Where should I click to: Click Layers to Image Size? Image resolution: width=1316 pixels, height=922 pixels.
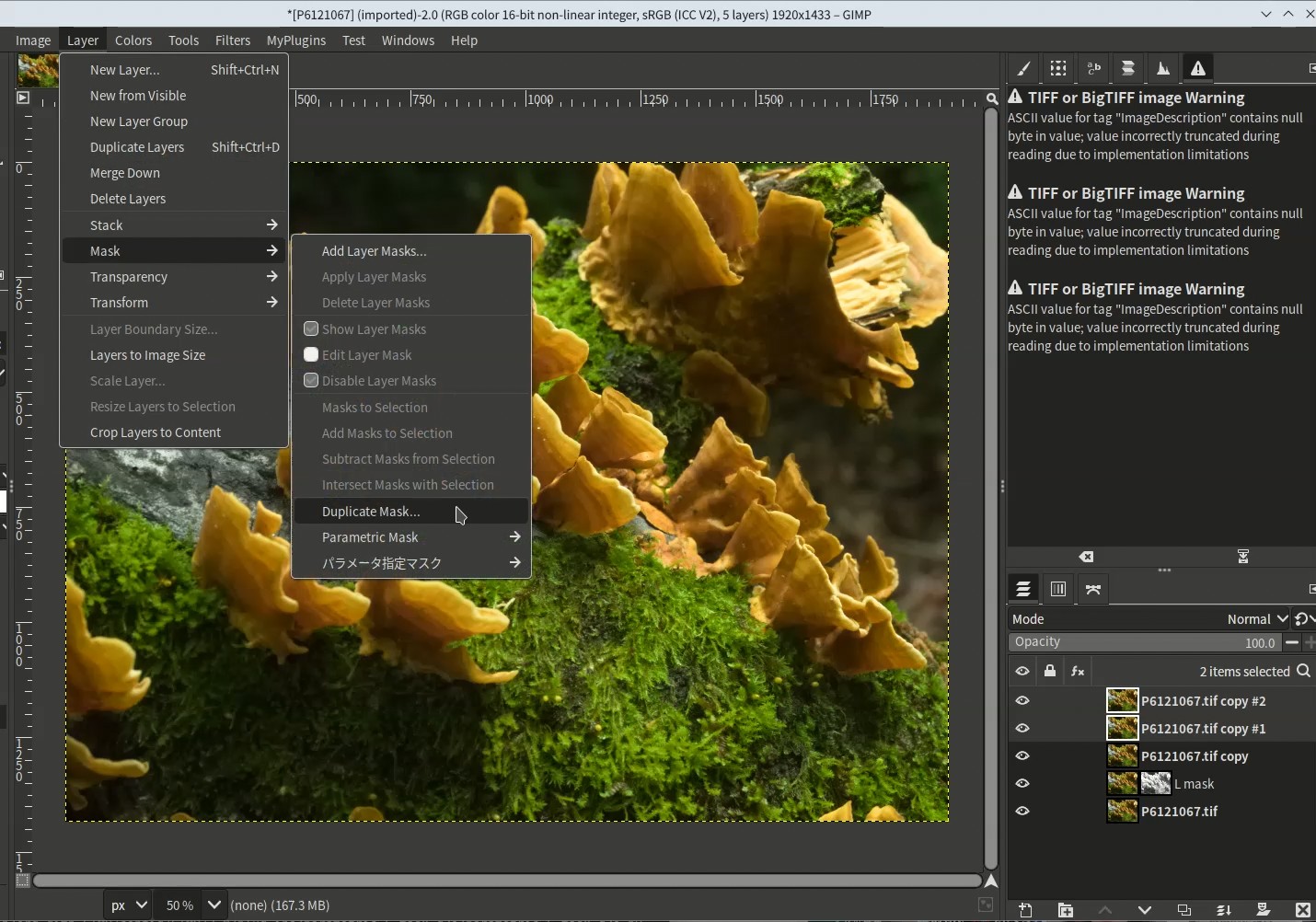tap(147, 355)
